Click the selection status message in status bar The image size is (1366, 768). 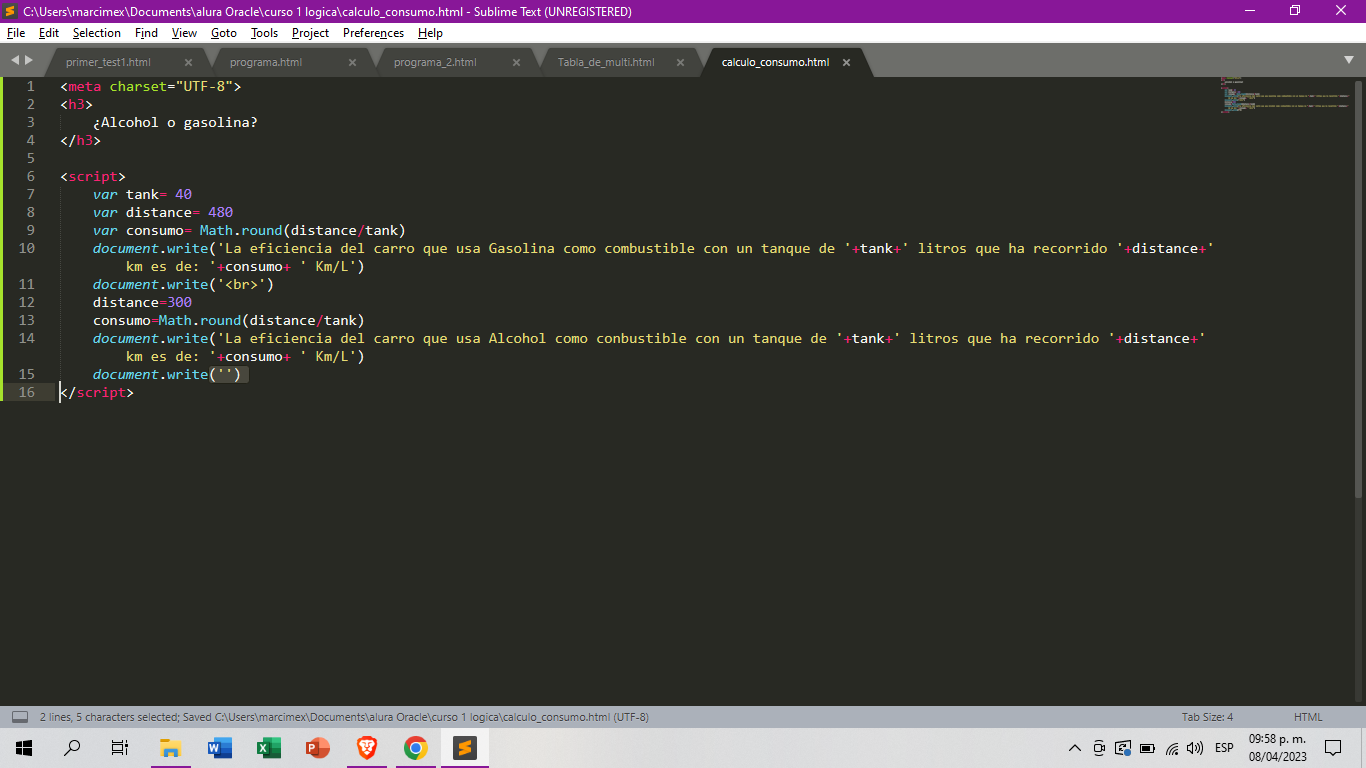(x=344, y=717)
